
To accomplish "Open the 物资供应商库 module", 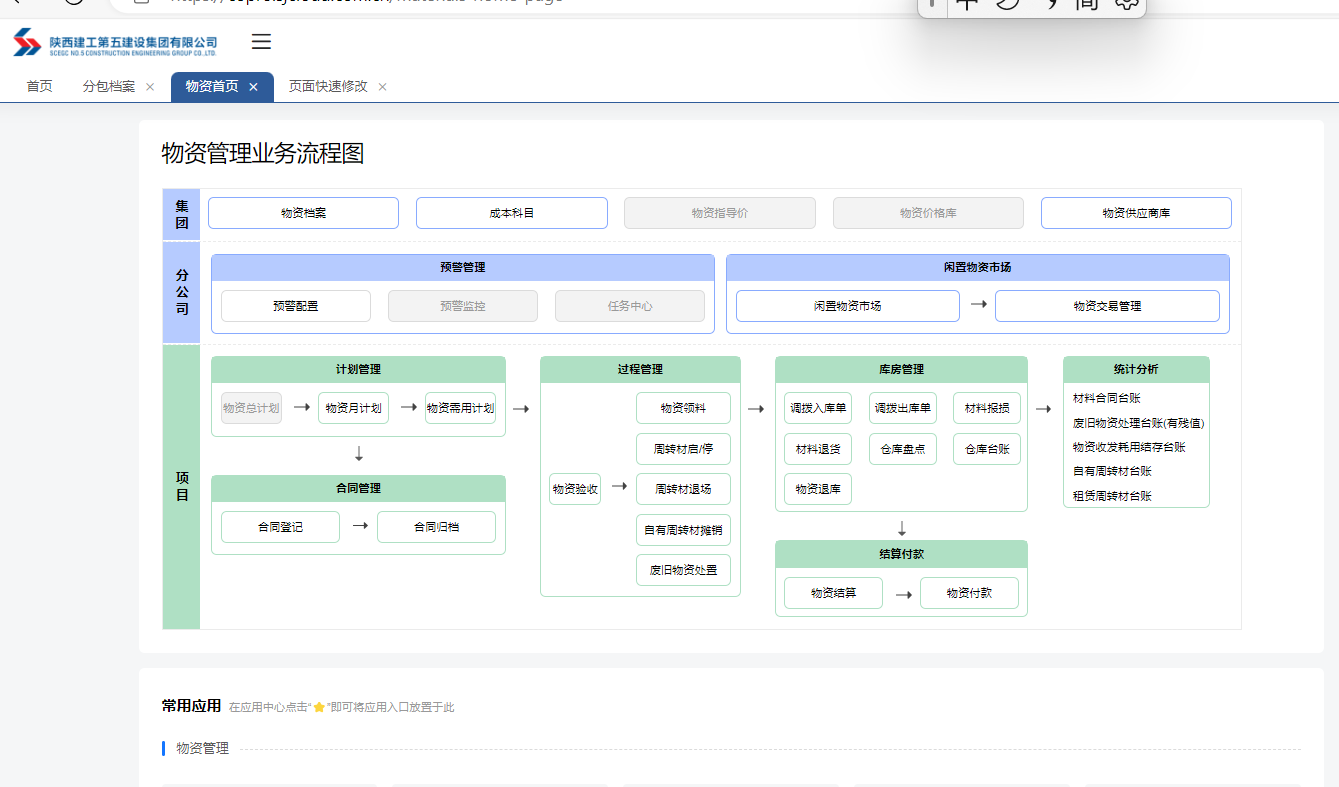I will 1135,213.
